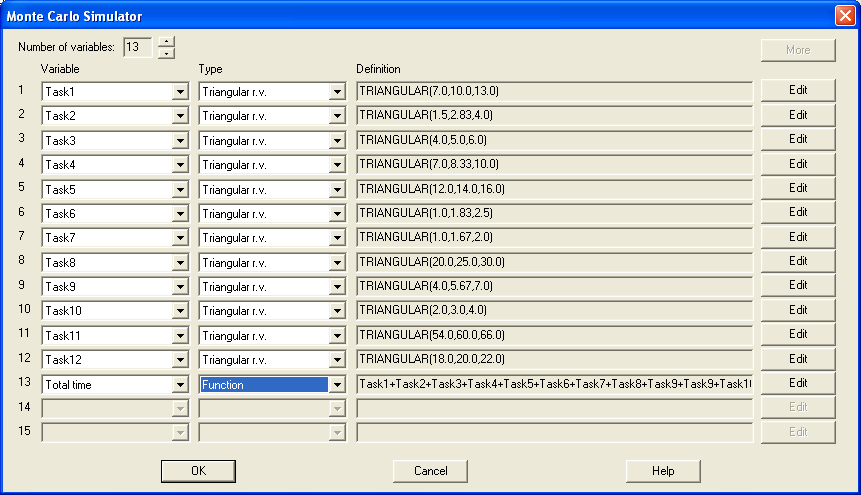861x495 pixels.
Task: Expand the Total time variable dropdown
Action: [180, 384]
